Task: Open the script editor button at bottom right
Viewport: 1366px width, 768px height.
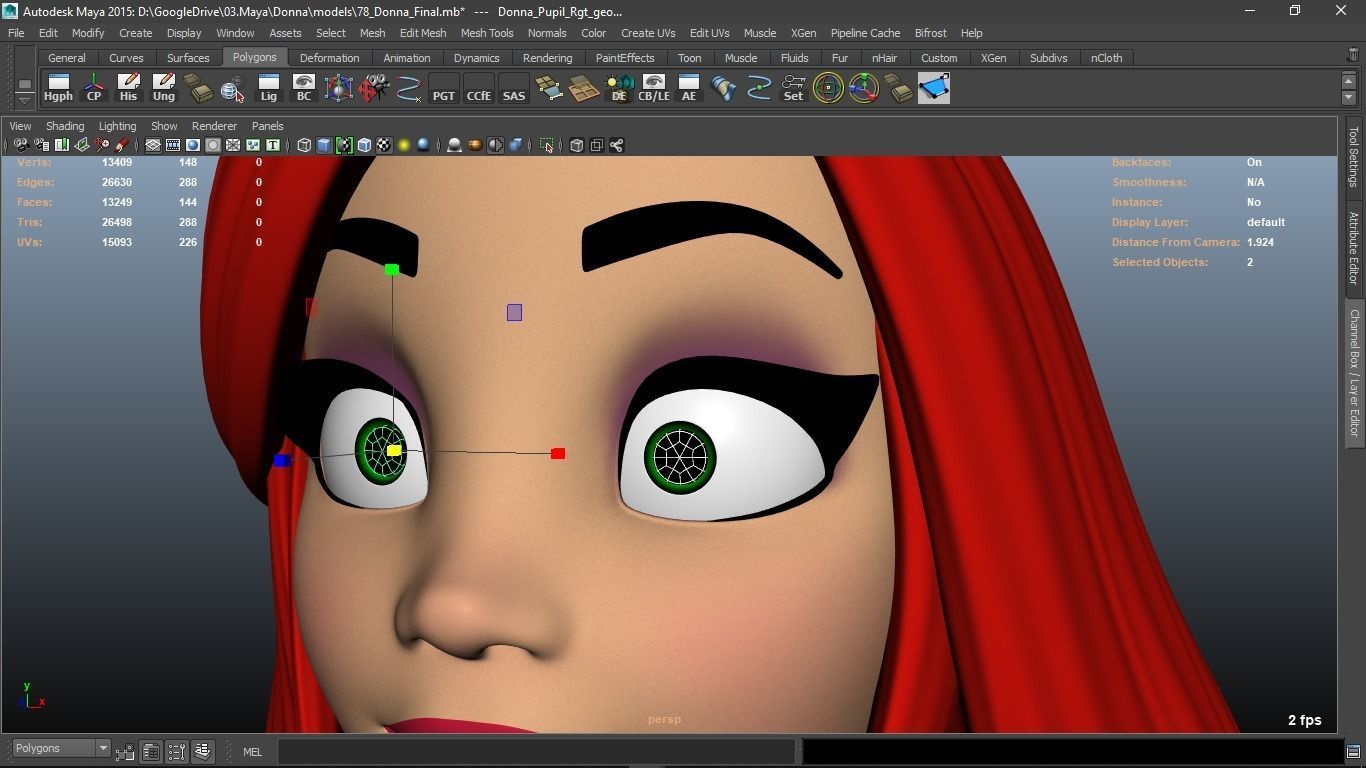Action: [x=1353, y=751]
